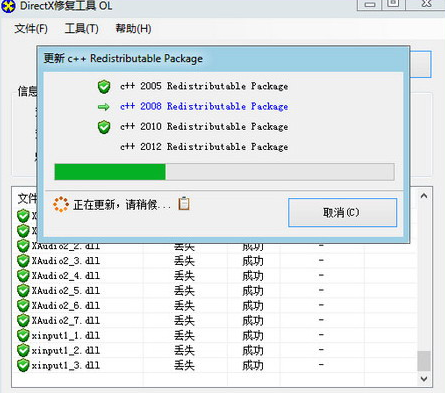This screenshot has width=445, height=393.
Task: Select the XAudio2_3.dll file name
Action: 66,261
